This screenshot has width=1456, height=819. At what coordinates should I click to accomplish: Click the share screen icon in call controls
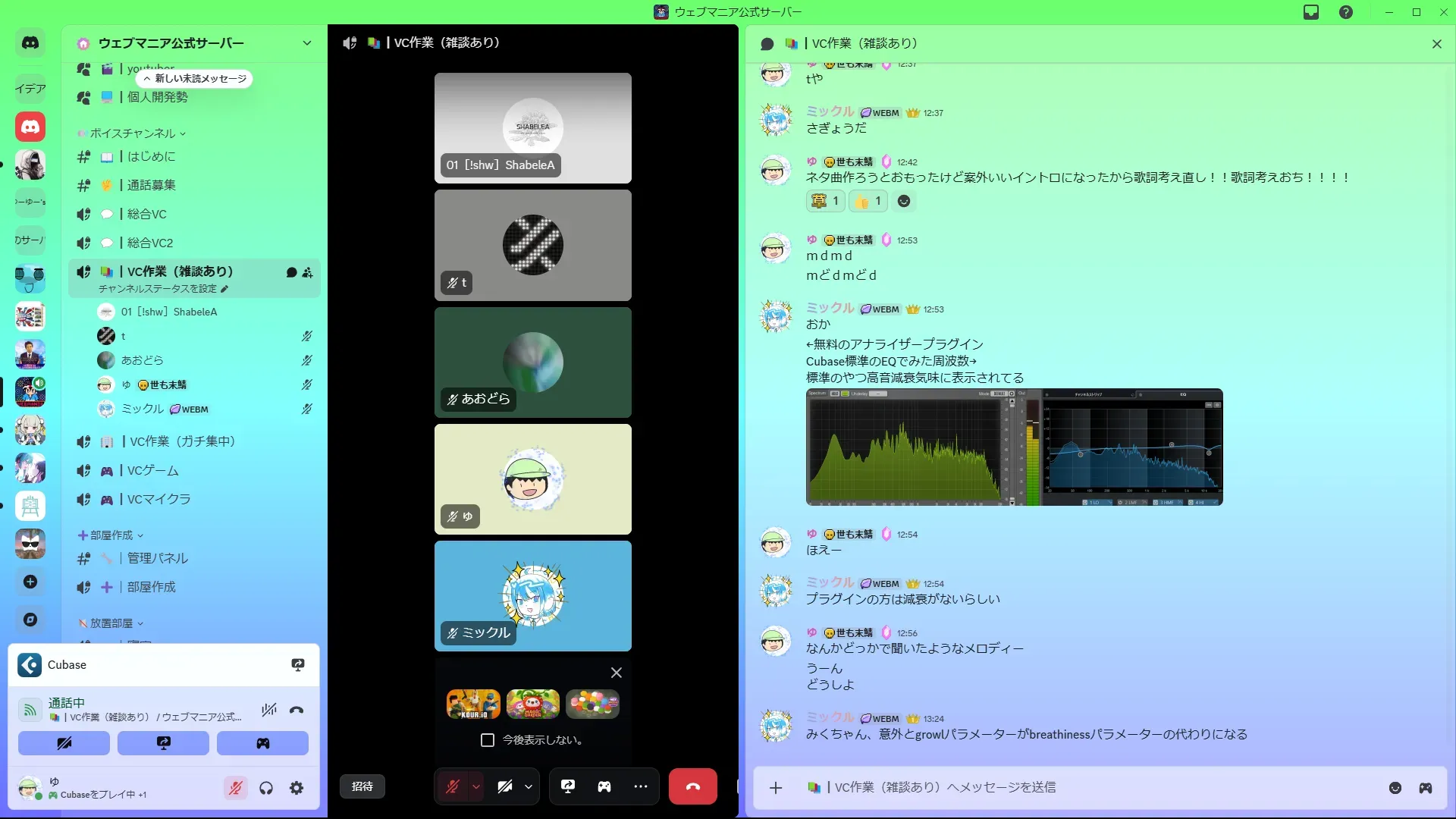click(568, 786)
